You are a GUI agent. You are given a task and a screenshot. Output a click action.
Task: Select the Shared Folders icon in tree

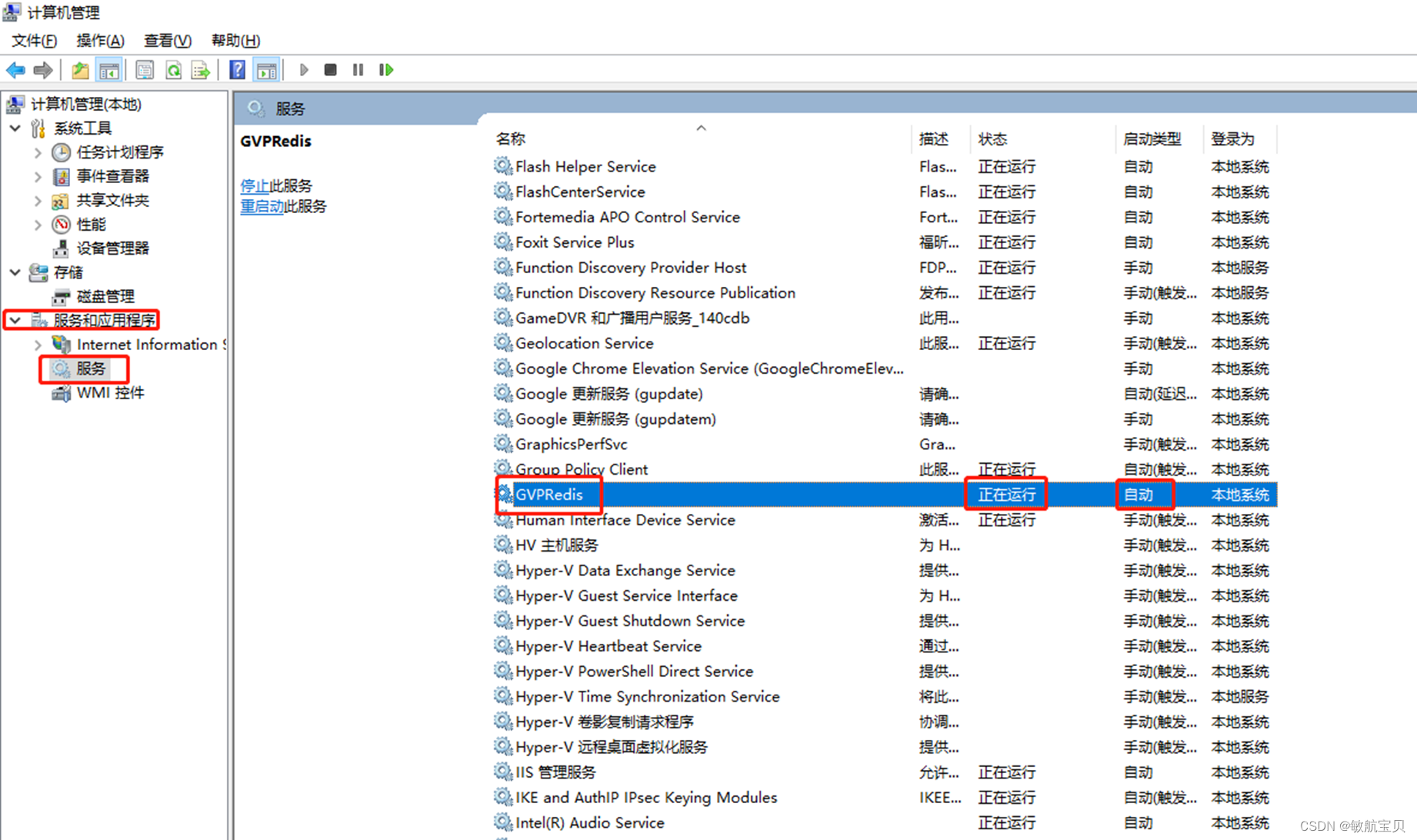tap(62, 201)
